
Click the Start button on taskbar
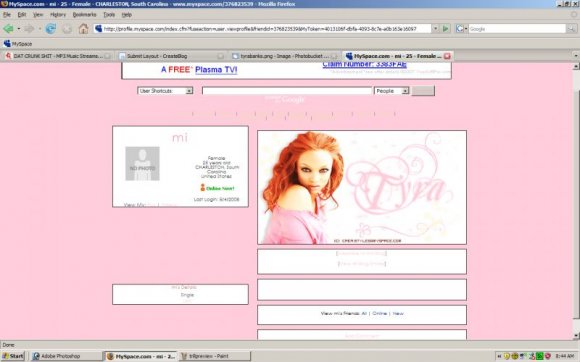pos(13,356)
